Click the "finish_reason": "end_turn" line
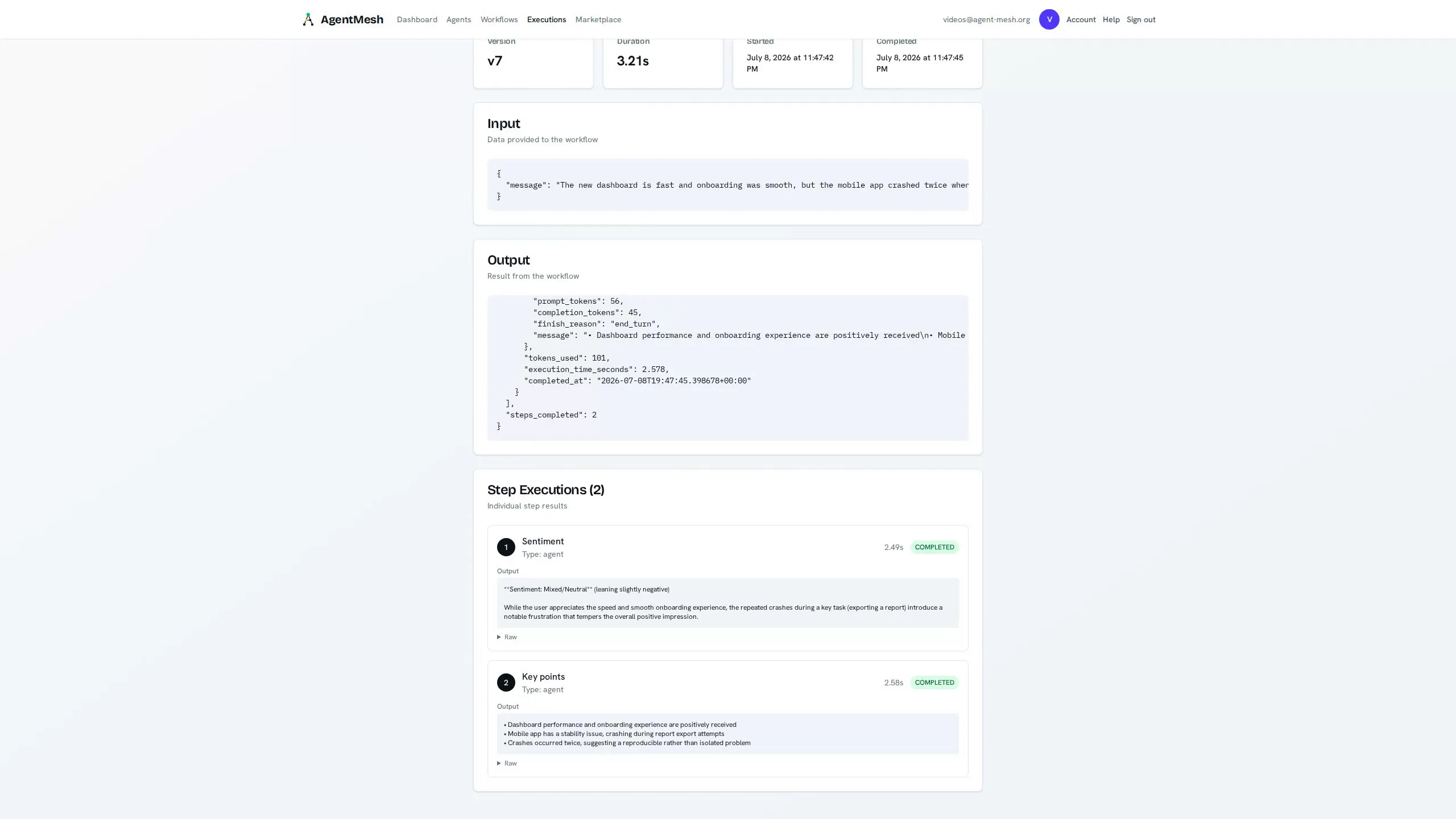Image resolution: width=1456 pixels, height=819 pixels. click(596, 324)
